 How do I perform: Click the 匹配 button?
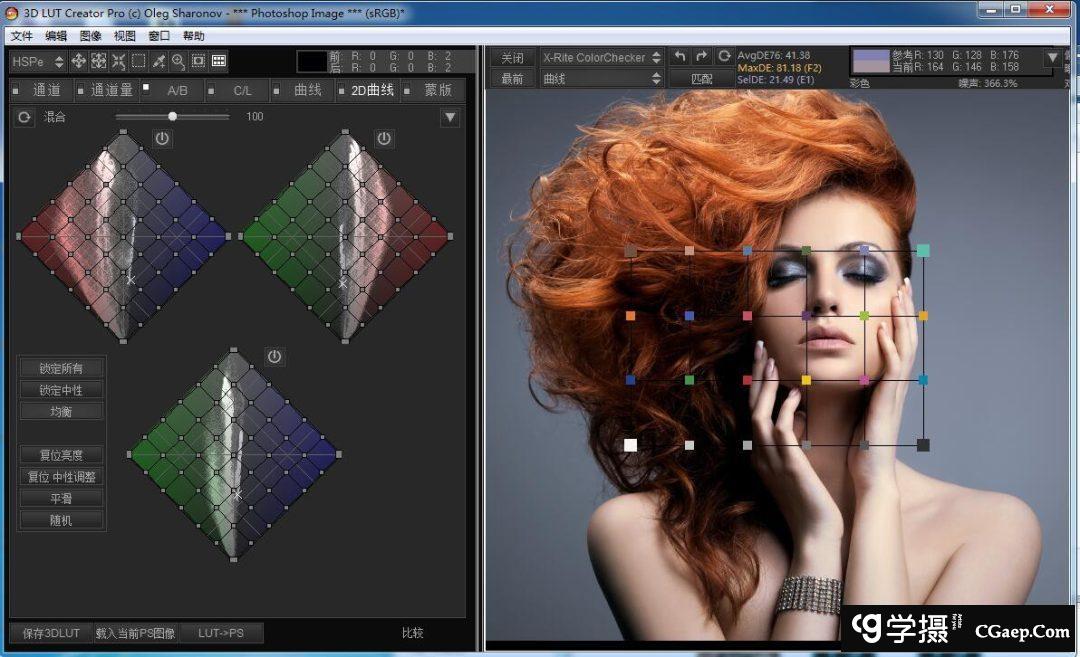703,78
